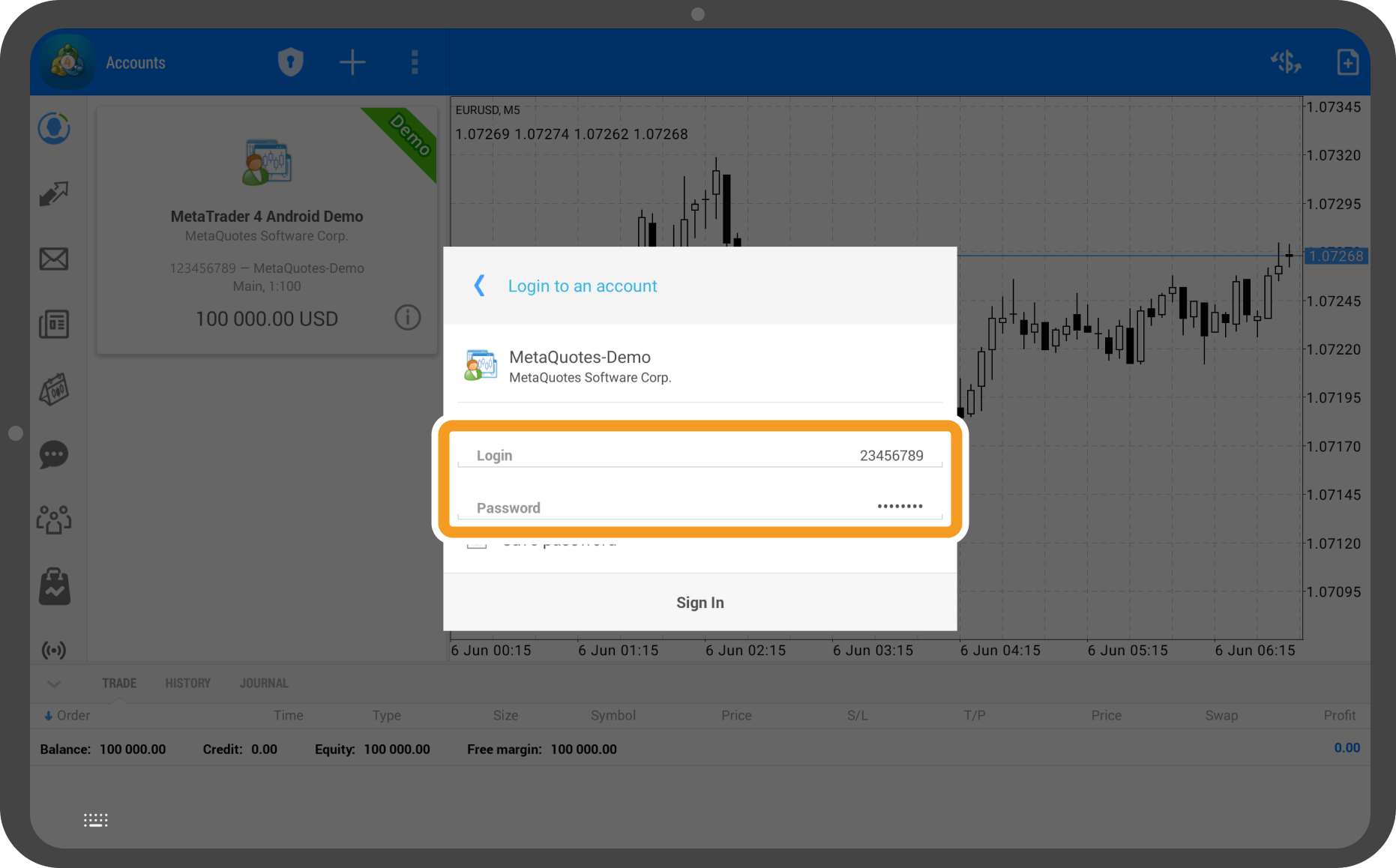Click the Sign In button
The height and width of the screenshot is (868, 1396).
point(700,603)
